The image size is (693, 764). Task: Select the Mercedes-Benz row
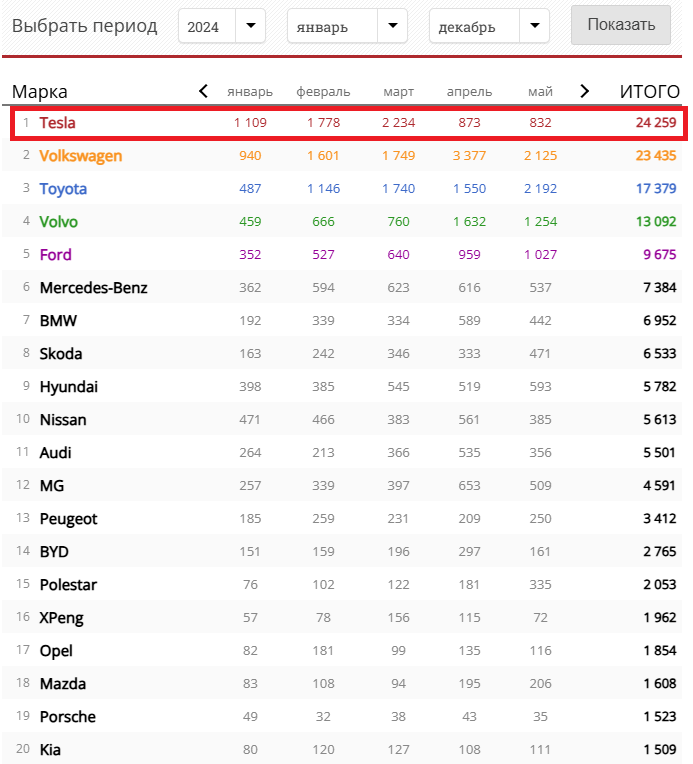point(342,287)
